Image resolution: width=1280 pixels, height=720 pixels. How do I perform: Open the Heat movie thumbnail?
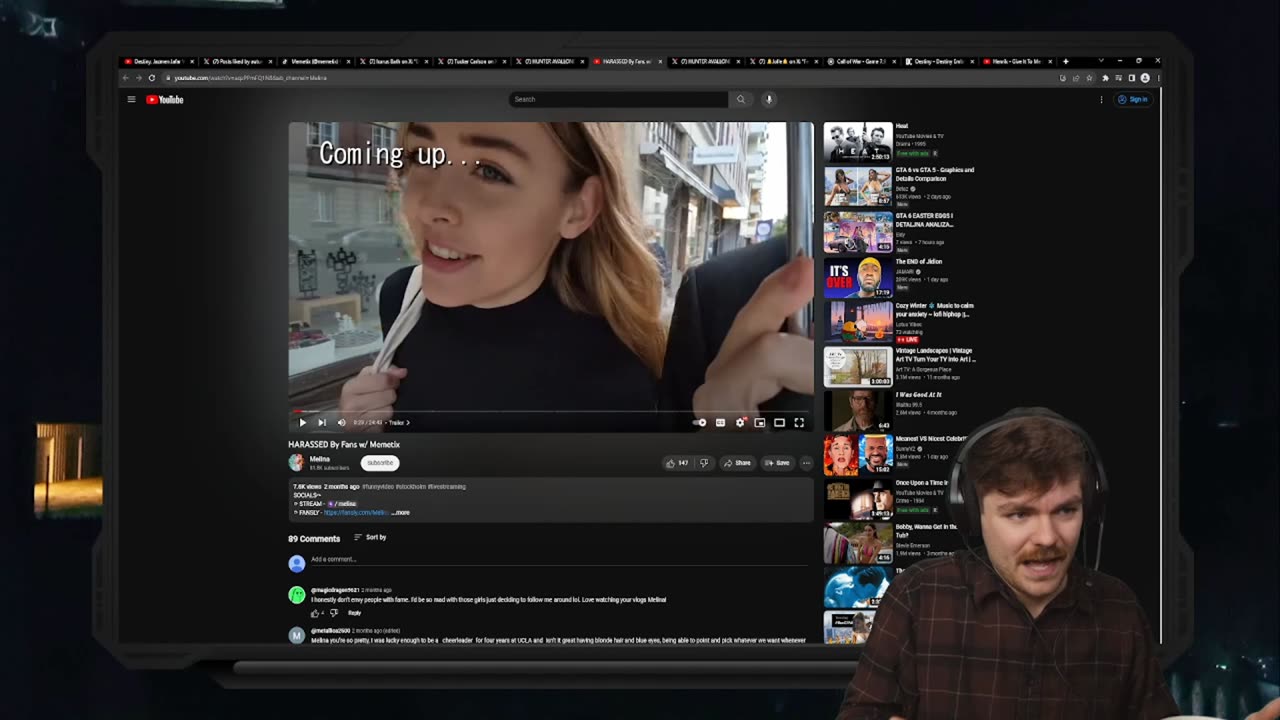(x=858, y=142)
